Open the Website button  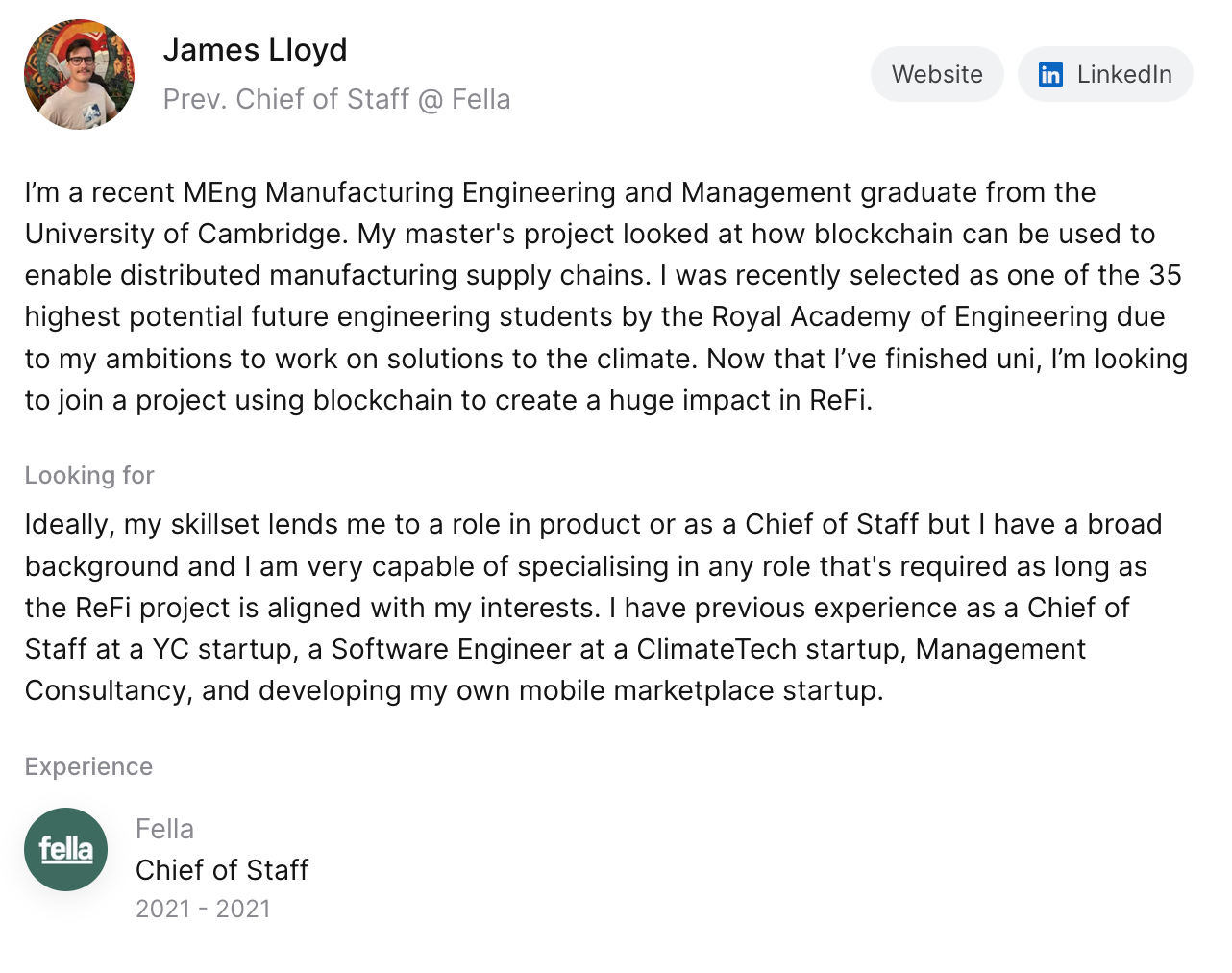point(937,75)
